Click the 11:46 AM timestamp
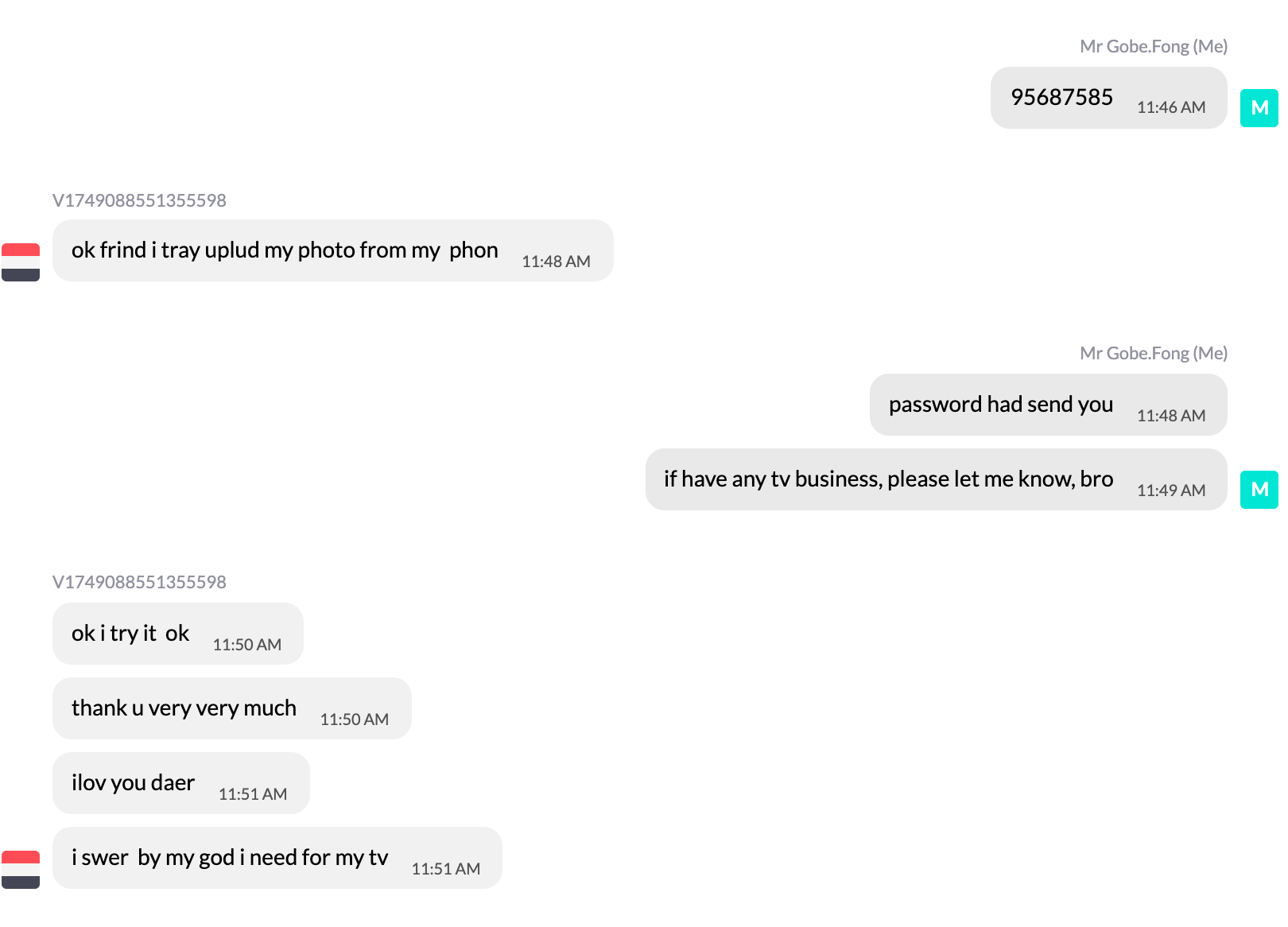 pos(1170,107)
